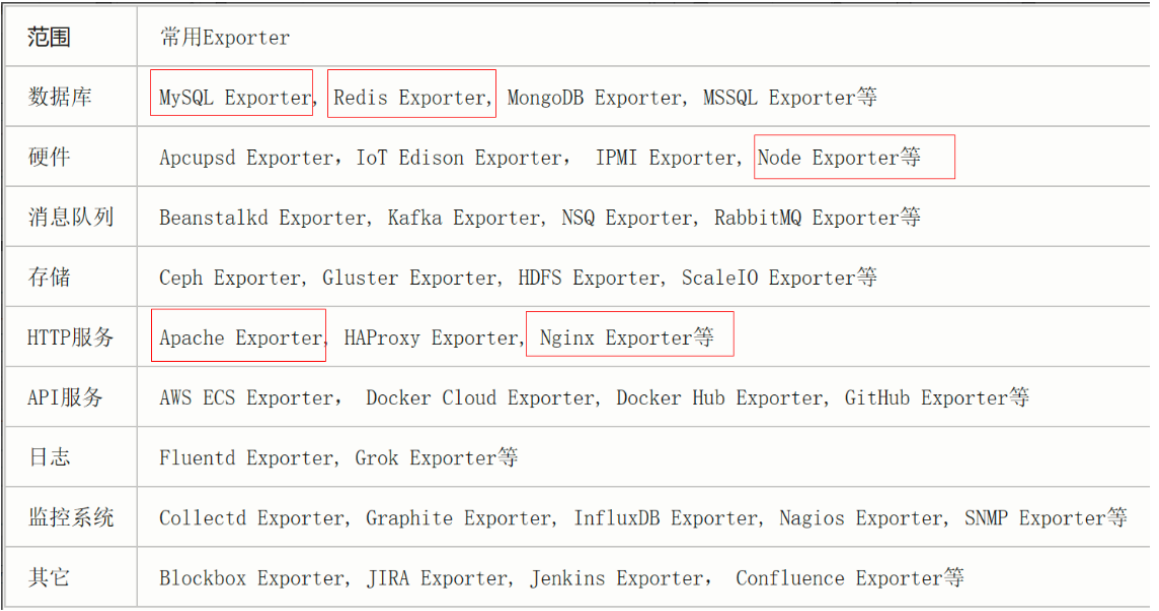Select the 数据库 row label
The image size is (1159, 611).
tap(60, 97)
